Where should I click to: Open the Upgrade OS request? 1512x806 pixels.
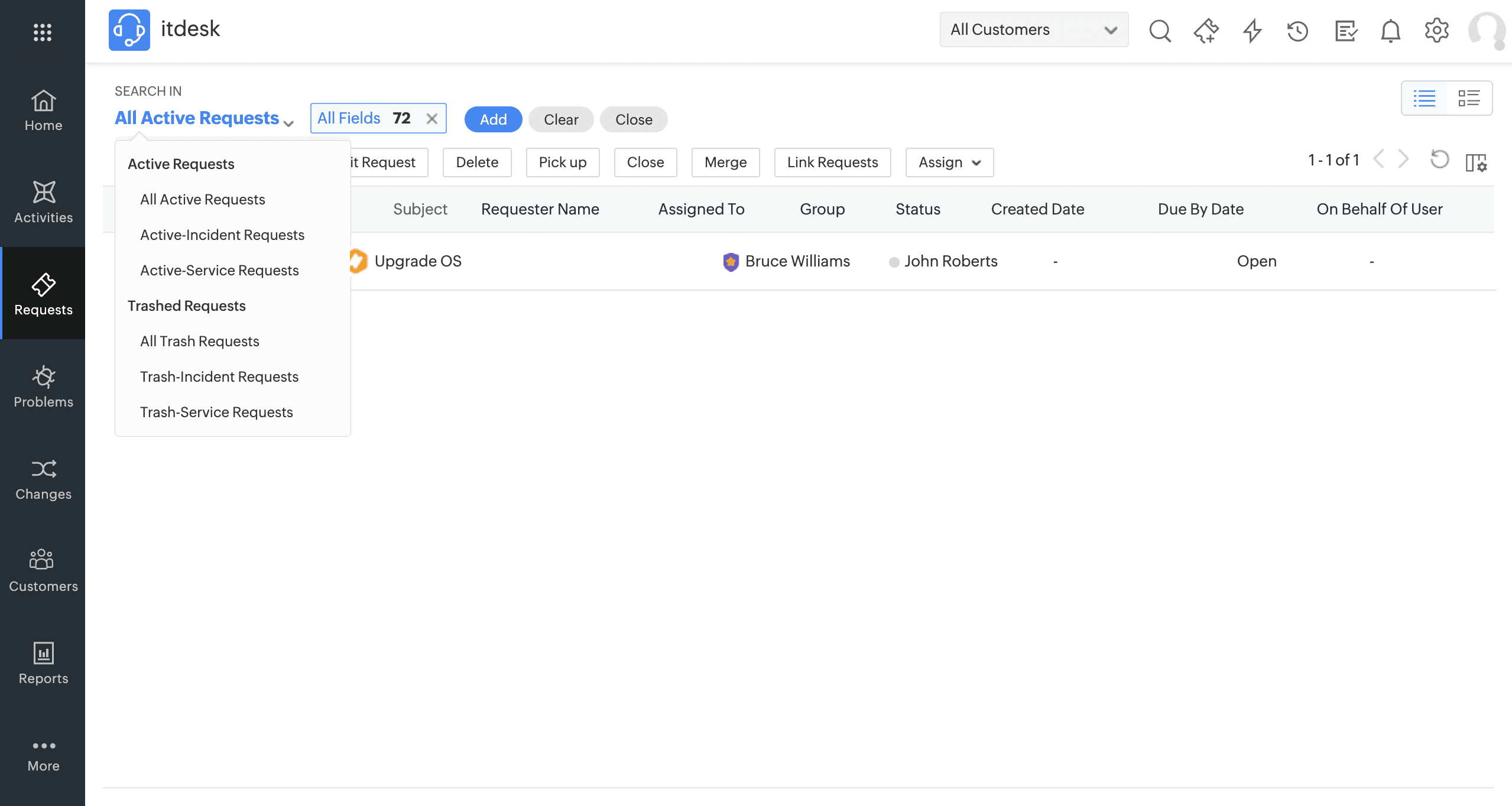pyautogui.click(x=418, y=261)
